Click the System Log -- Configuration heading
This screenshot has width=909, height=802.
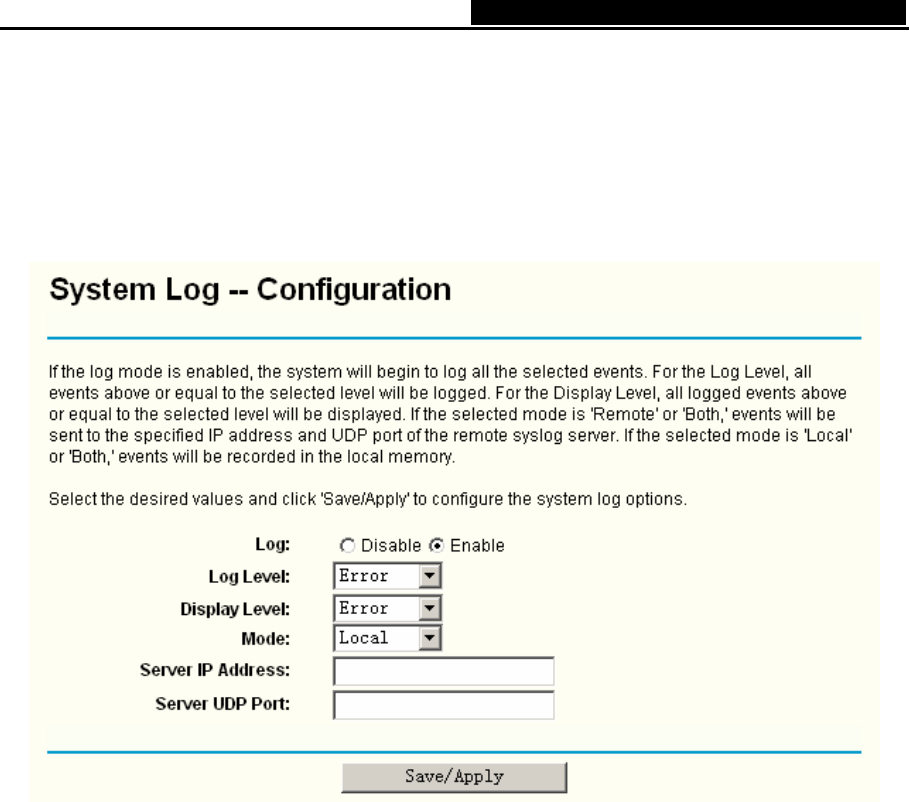[x=250, y=289]
